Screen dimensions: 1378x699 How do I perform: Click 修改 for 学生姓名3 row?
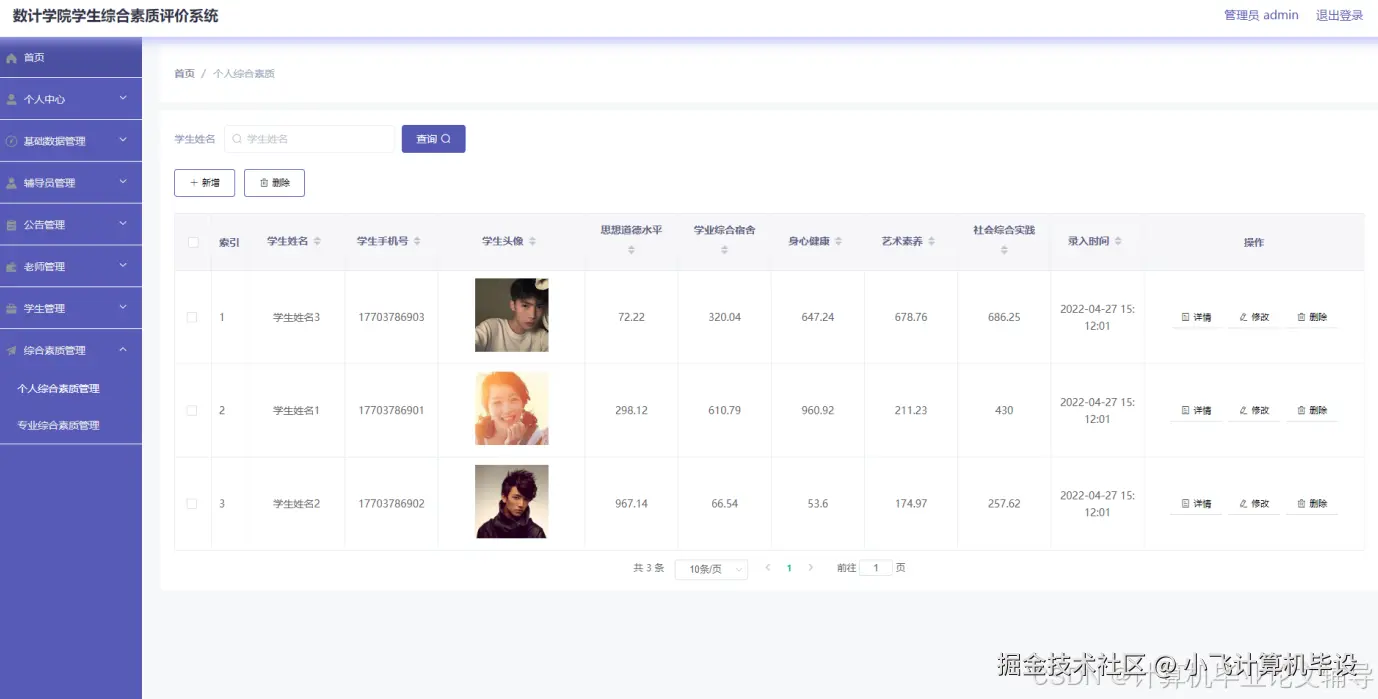click(x=1254, y=317)
